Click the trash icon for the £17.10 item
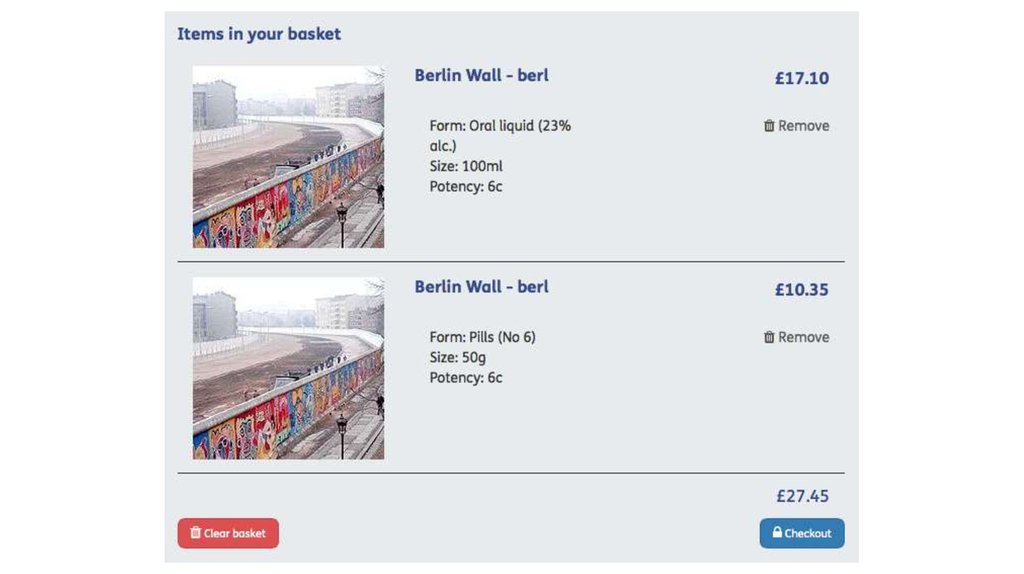1024x574 pixels. 769,126
